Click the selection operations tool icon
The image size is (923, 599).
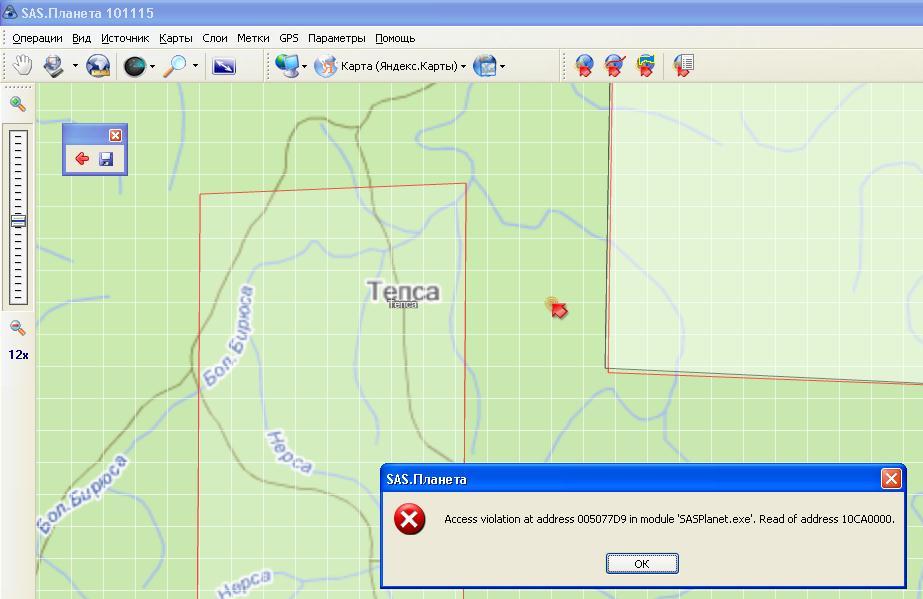[x=53, y=66]
